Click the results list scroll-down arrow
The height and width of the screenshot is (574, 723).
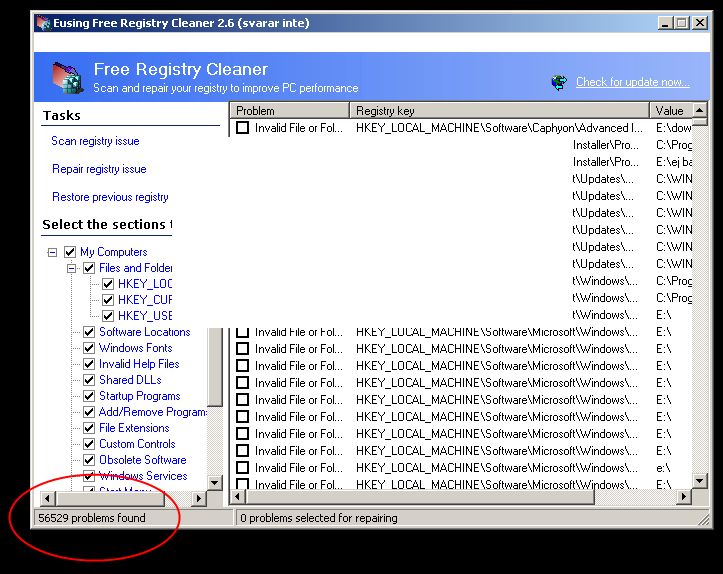699,481
